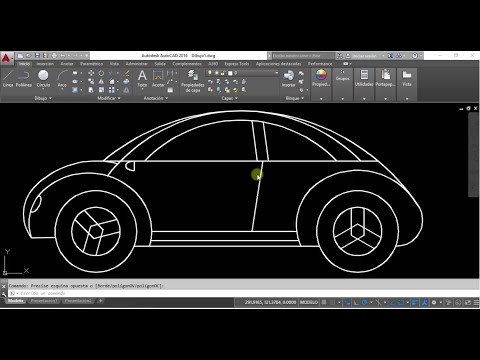
Task: Toggle clean screen icon on status bar
Action: coord(468,302)
